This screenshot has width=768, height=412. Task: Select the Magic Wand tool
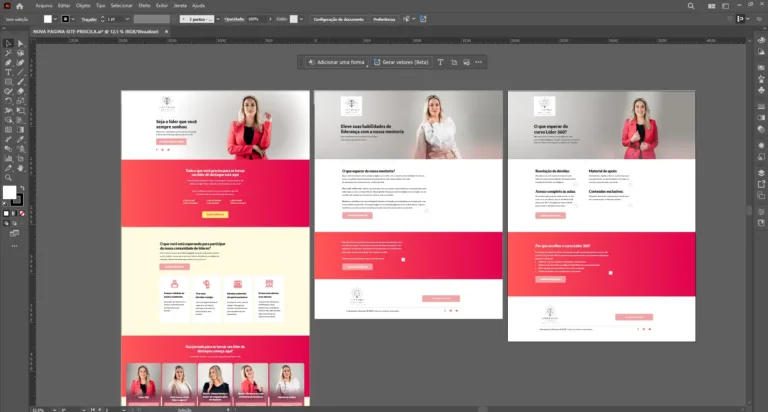point(8,53)
